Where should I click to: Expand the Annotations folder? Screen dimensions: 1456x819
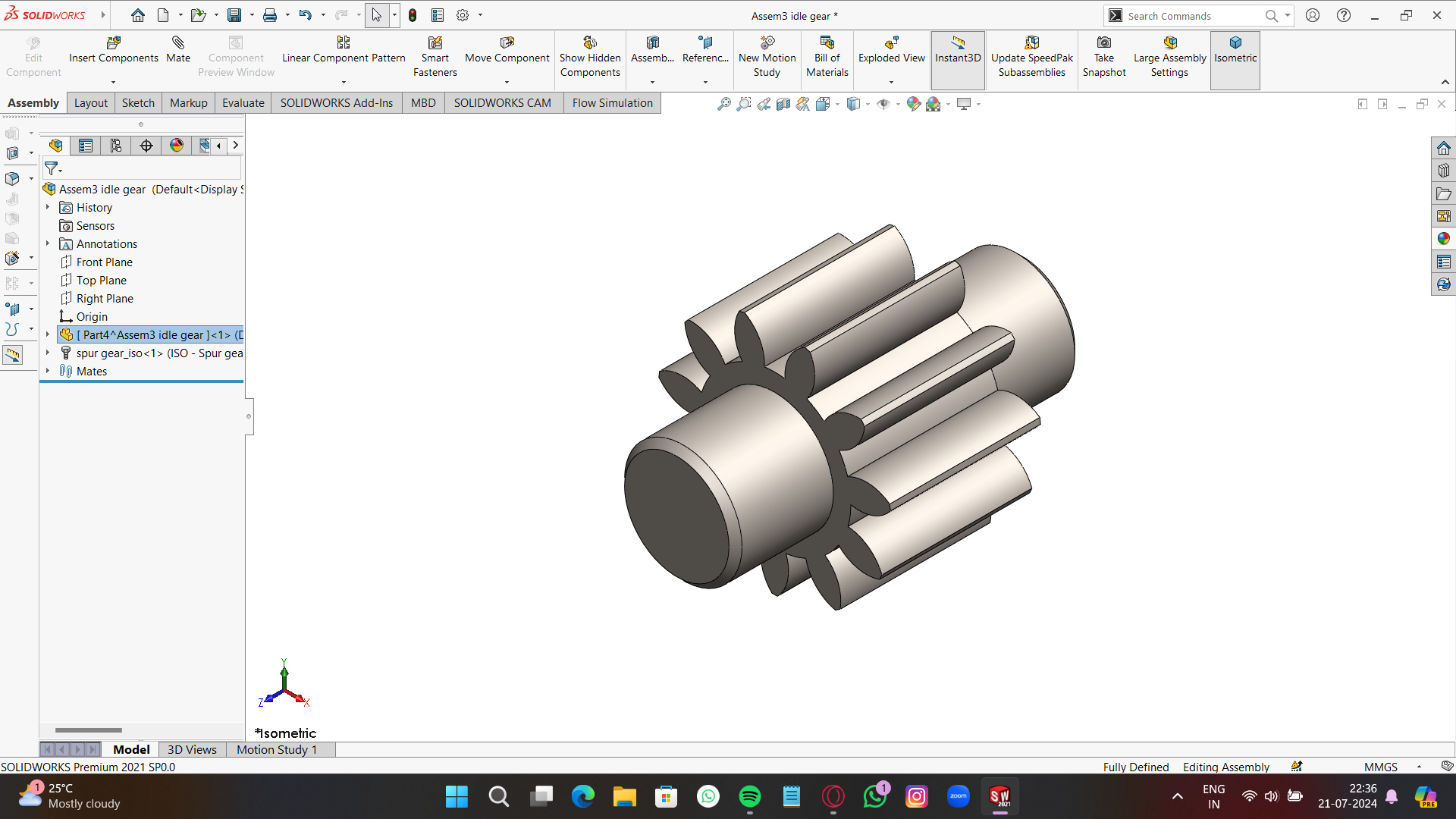tap(47, 243)
